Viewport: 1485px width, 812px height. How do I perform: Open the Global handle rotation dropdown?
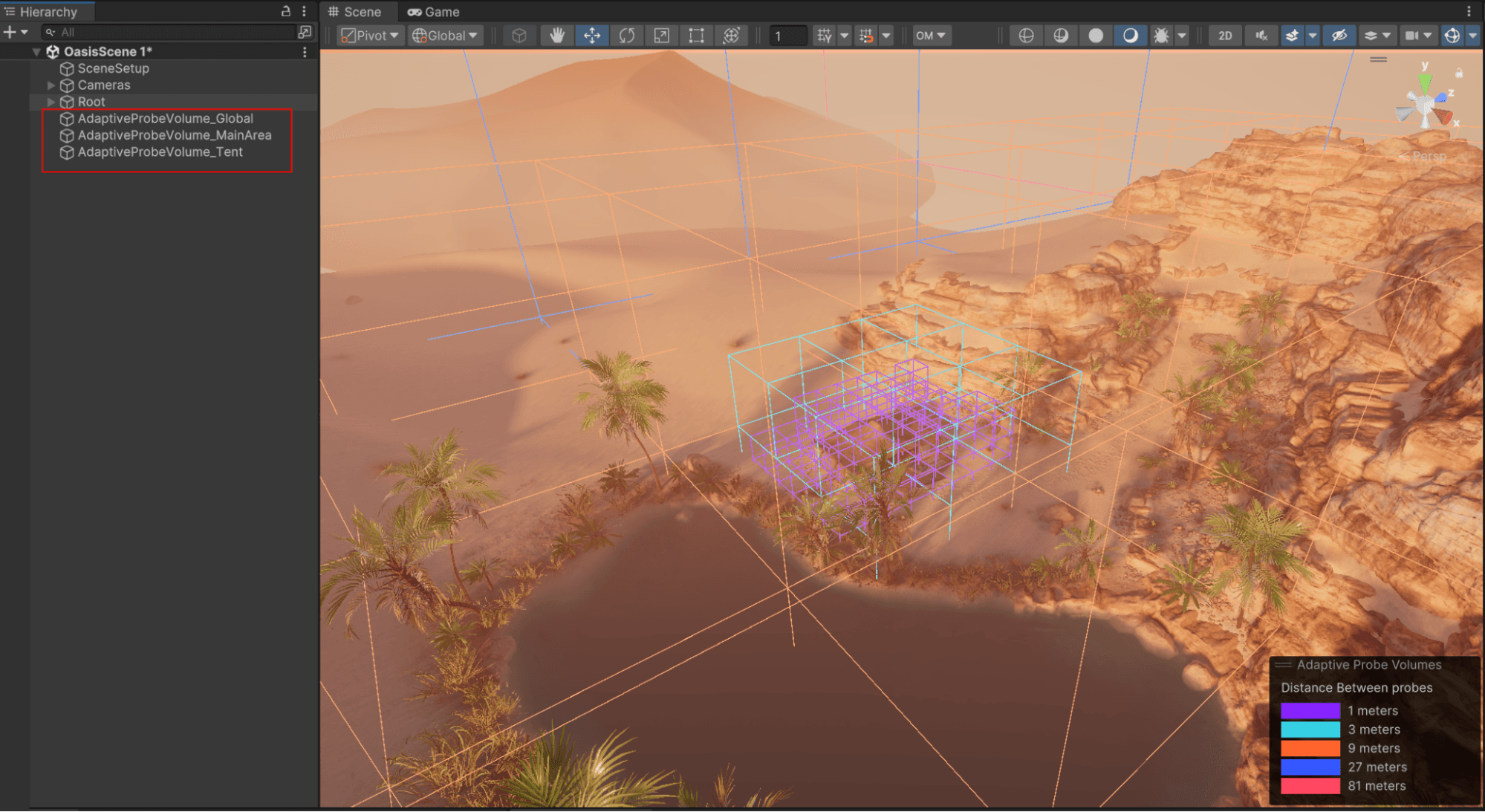point(445,36)
